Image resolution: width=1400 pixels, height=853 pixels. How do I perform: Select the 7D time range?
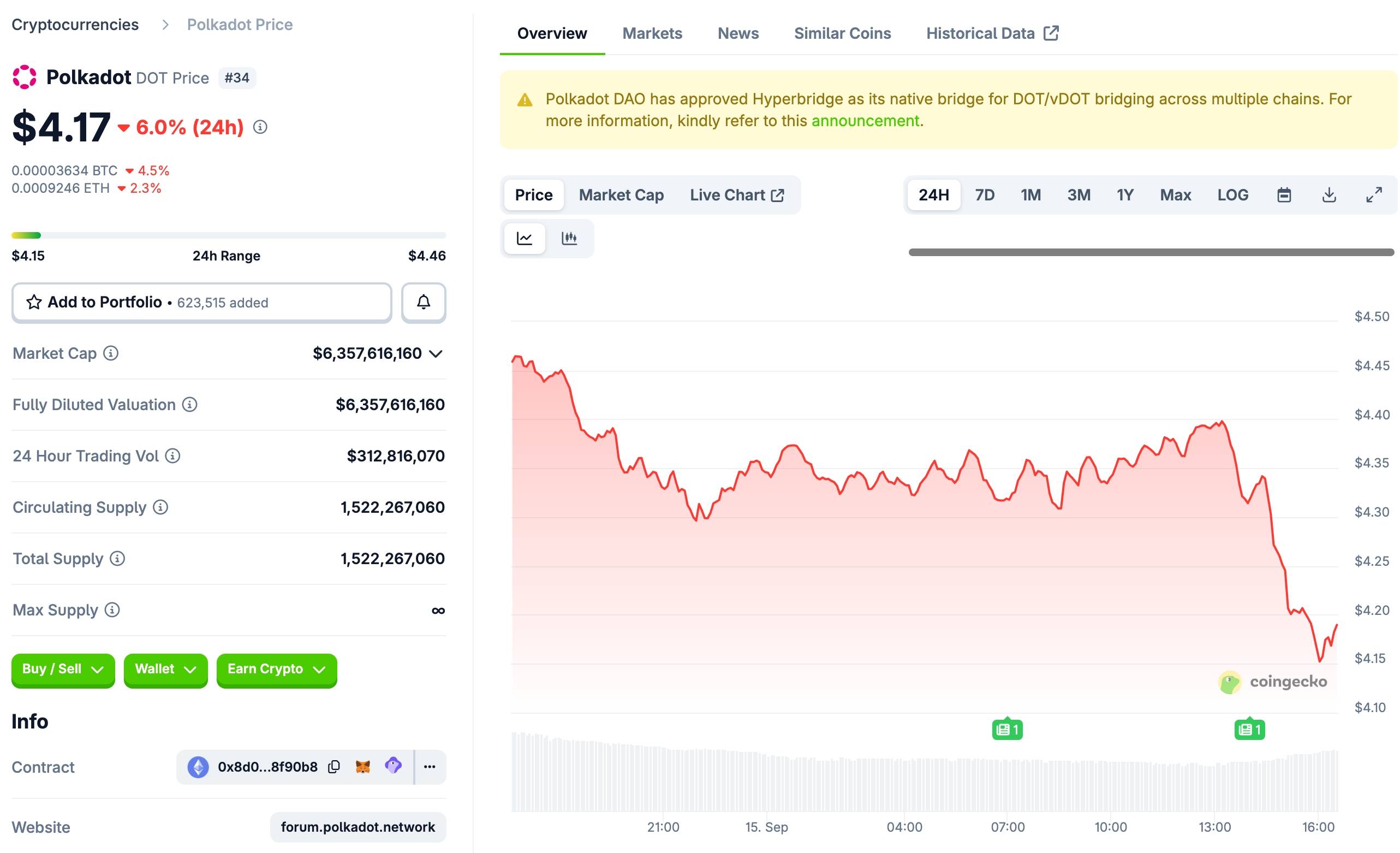point(985,195)
